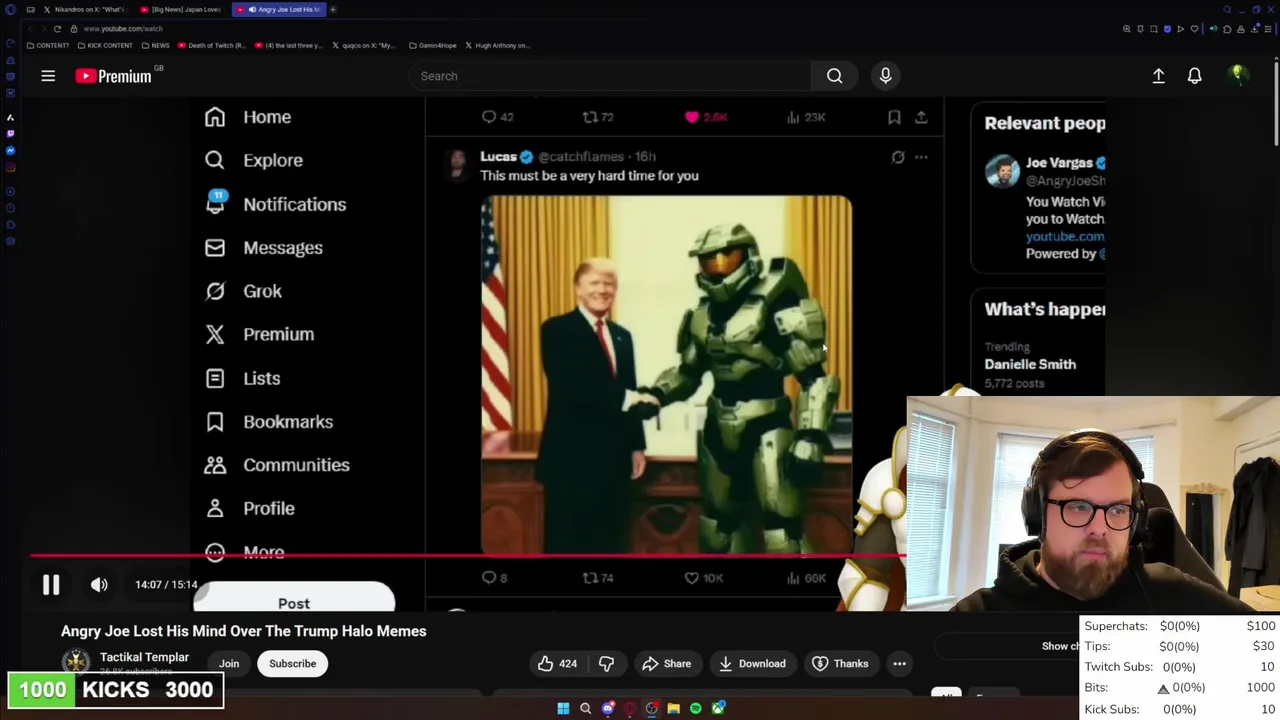Toggle the ad blocker shield icon
This screenshot has width=1280, height=720.
click(1167, 29)
